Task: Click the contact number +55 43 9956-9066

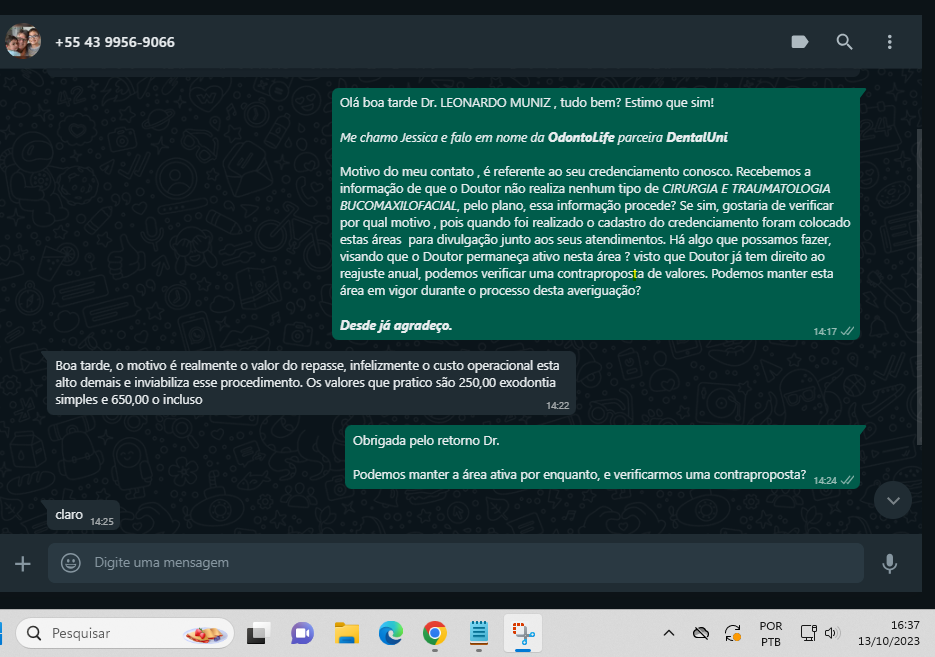Action: click(x=115, y=42)
